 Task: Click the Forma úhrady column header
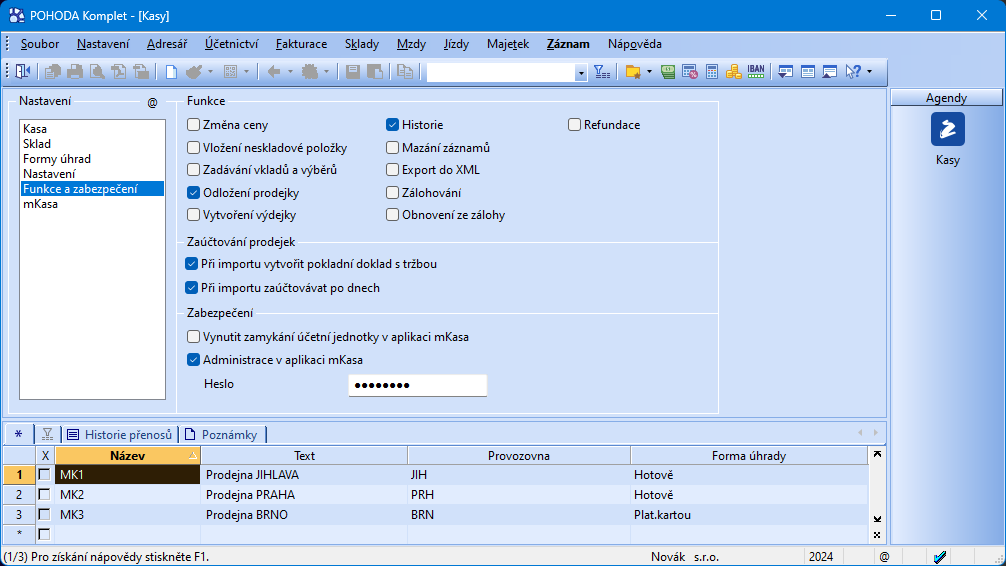point(749,456)
